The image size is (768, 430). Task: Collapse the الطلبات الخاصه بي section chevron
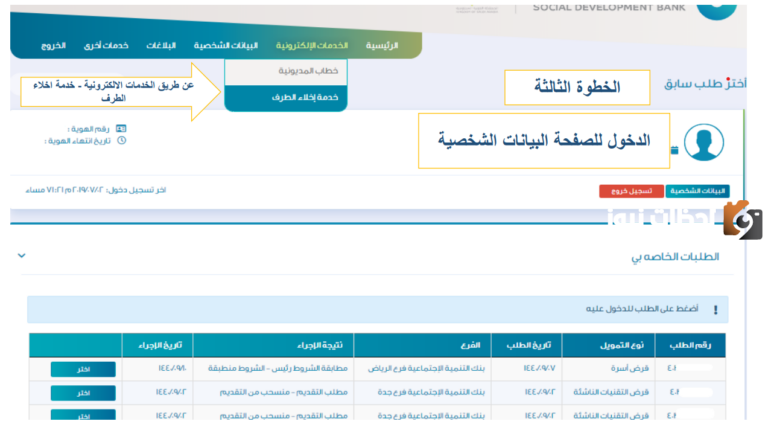click(x=22, y=256)
